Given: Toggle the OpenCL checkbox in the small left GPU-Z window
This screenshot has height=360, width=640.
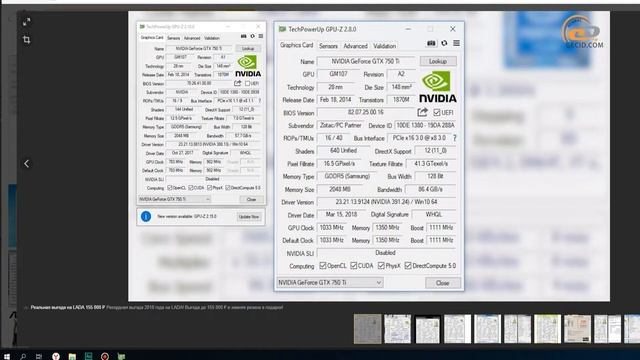Looking at the screenshot, I should coord(169,188).
